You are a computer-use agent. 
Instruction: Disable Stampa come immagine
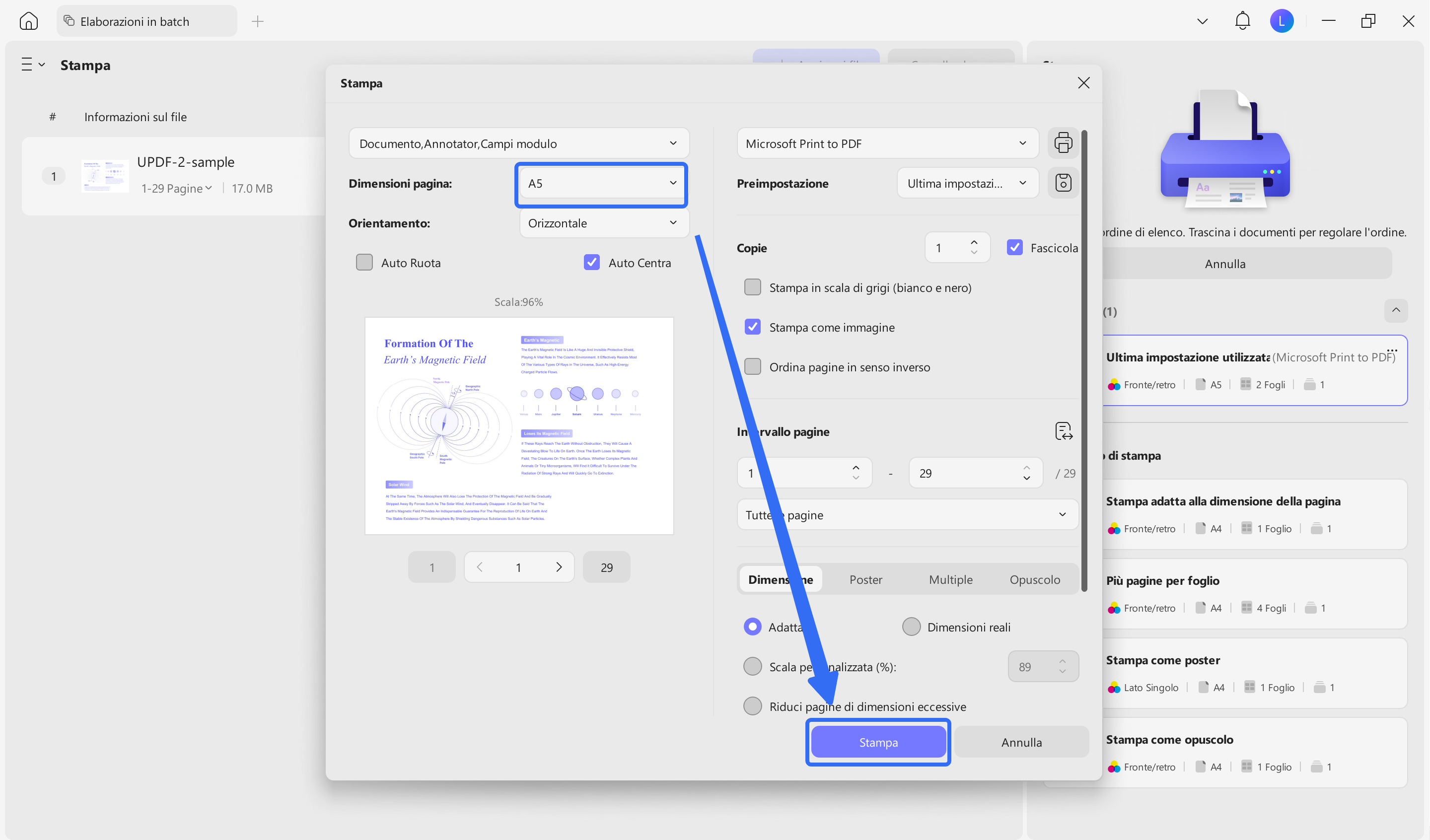click(x=752, y=327)
